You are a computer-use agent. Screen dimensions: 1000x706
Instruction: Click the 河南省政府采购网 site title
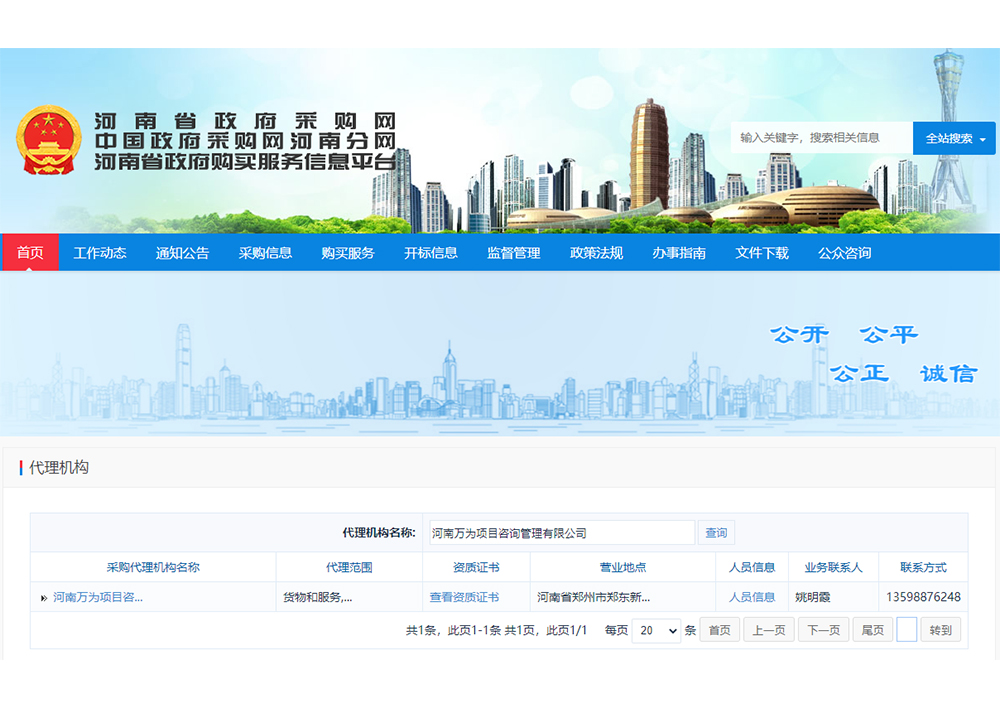(246, 121)
